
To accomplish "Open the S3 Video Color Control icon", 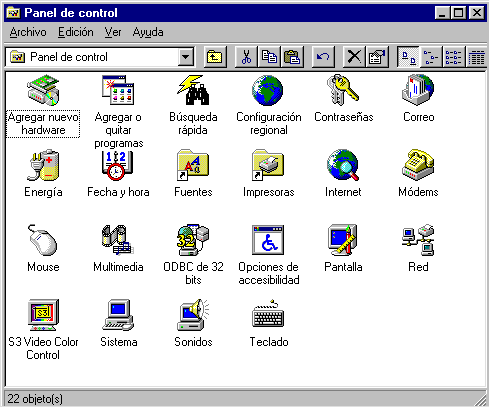I will (43, 315).
